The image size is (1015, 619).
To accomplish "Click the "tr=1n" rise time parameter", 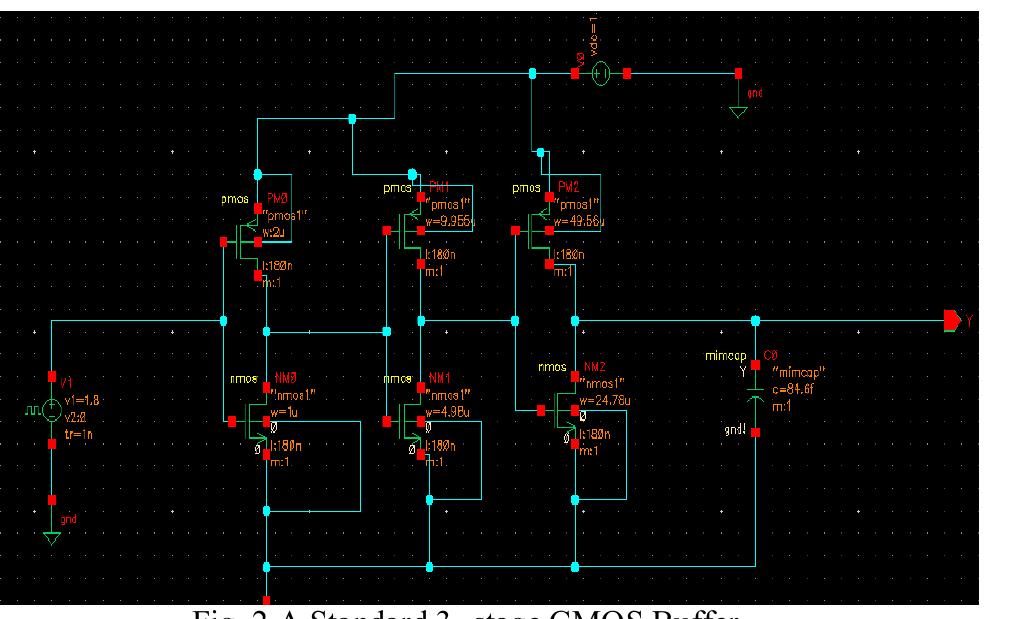I will tap(78, 434).
